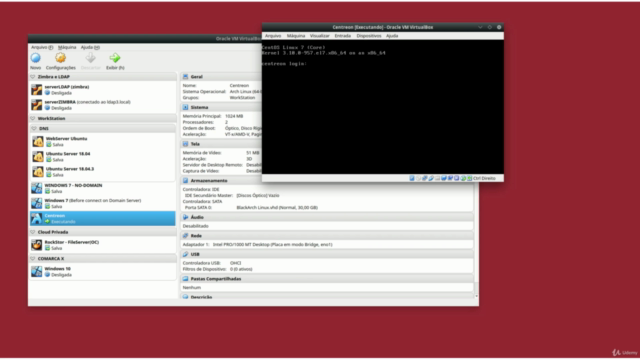Image resolution: width=640 pixels, height=360 pixels.
Task: Select Ubuntu Server 18.04 virtual machine
Action: [103, 157]
